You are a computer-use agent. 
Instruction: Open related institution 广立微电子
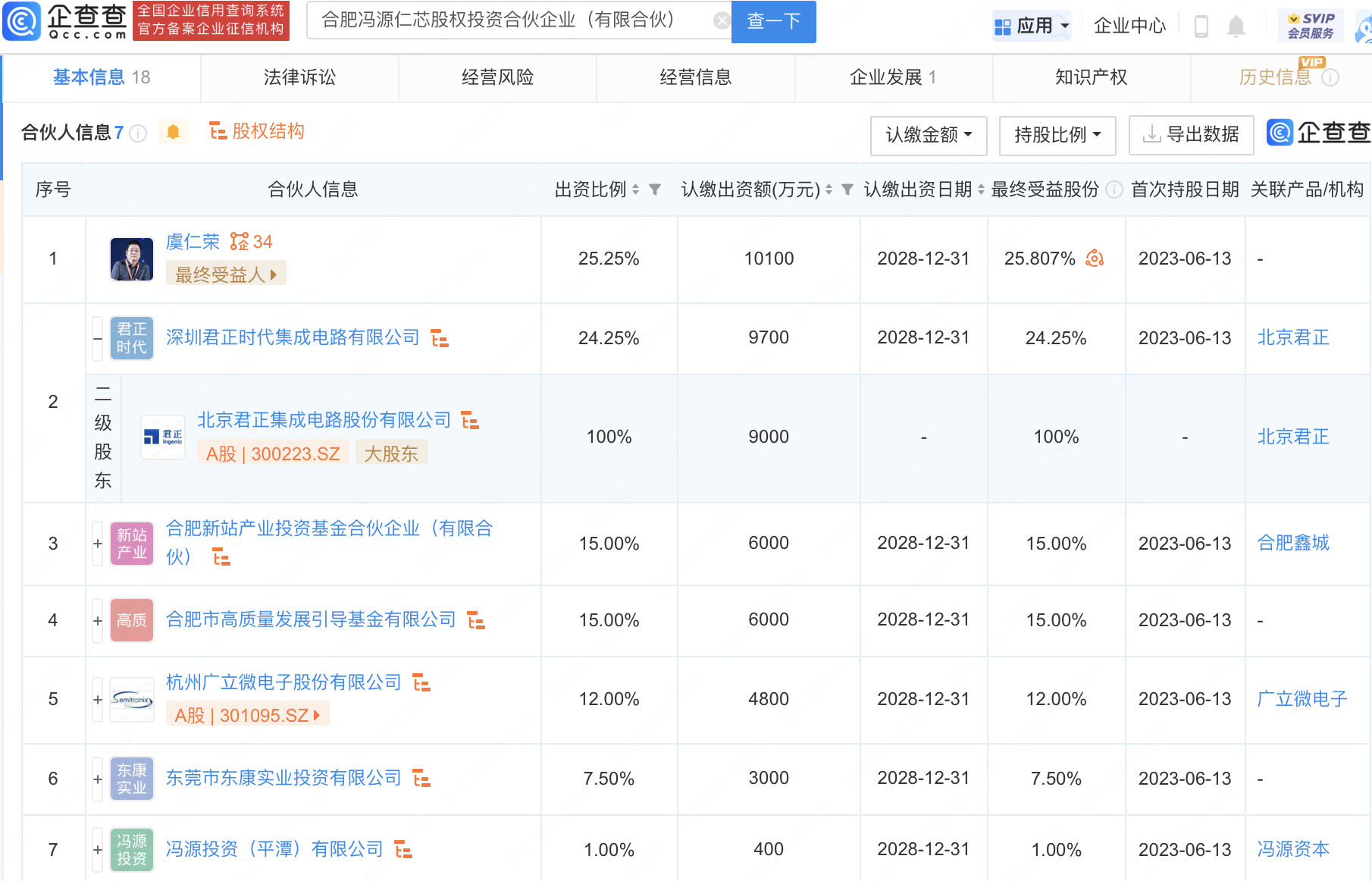1302,699
